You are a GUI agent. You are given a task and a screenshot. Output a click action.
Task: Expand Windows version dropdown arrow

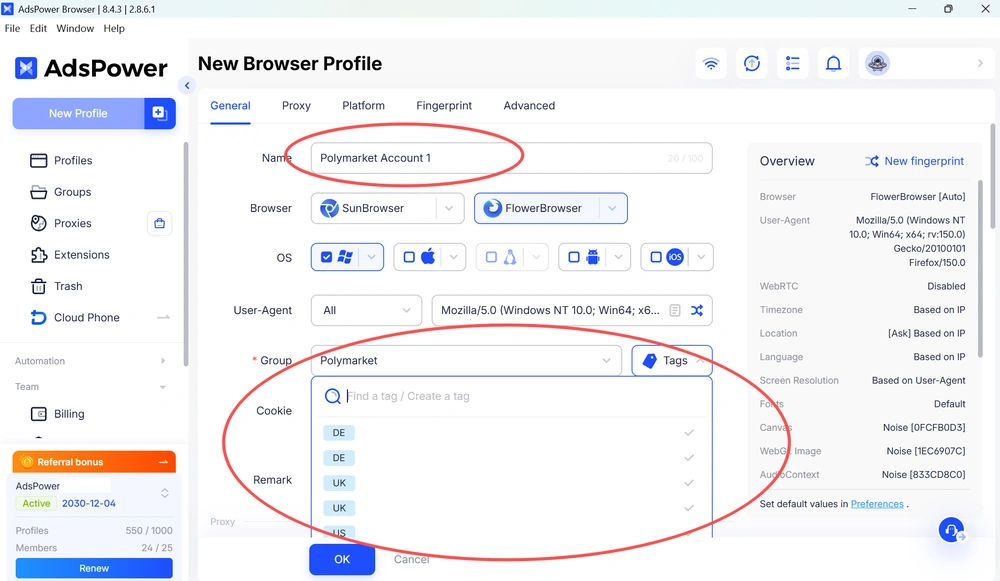pyautogui.click(x=371, y=257)
